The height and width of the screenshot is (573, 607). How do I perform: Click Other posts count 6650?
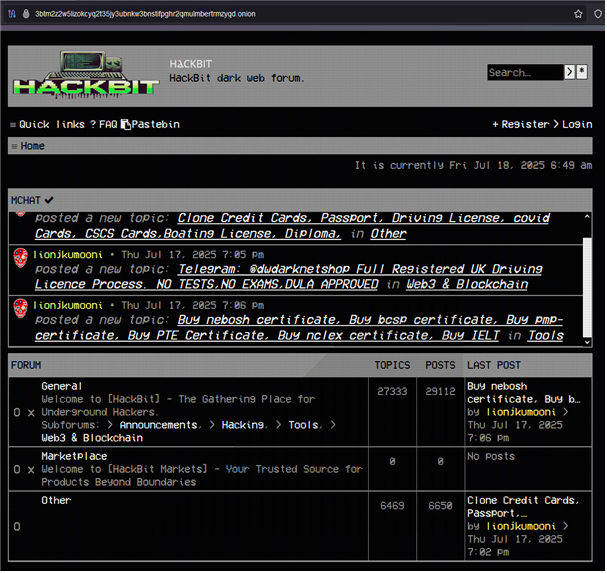tap(441, 506)
